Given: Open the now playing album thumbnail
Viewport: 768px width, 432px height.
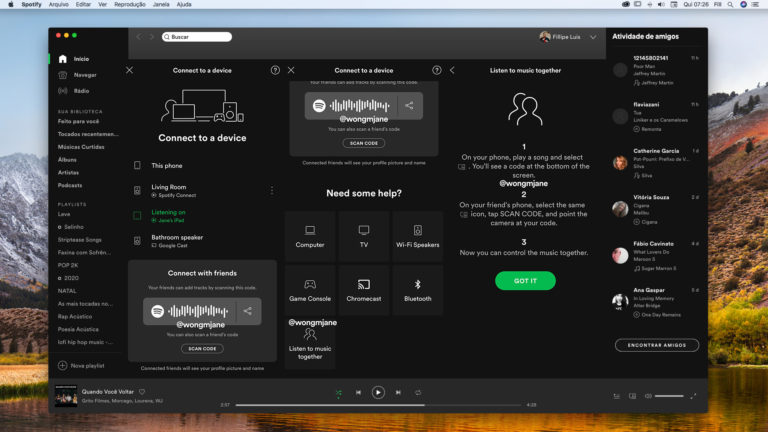Looking at the screenshot, I should pyautogui.click(x=66, y=396).
